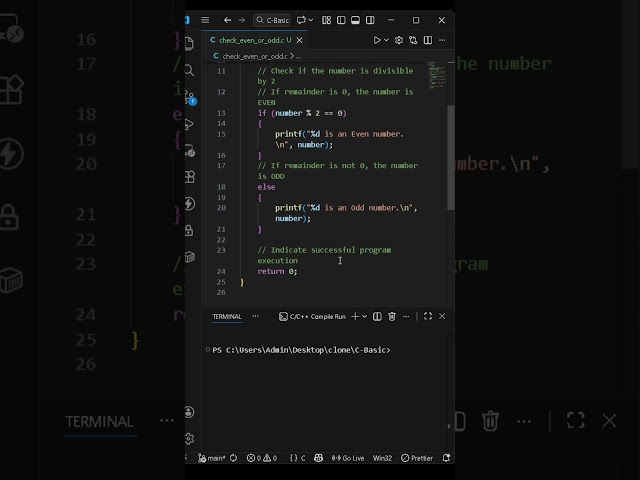Toggle the primary side bar

tap(341, 20)
